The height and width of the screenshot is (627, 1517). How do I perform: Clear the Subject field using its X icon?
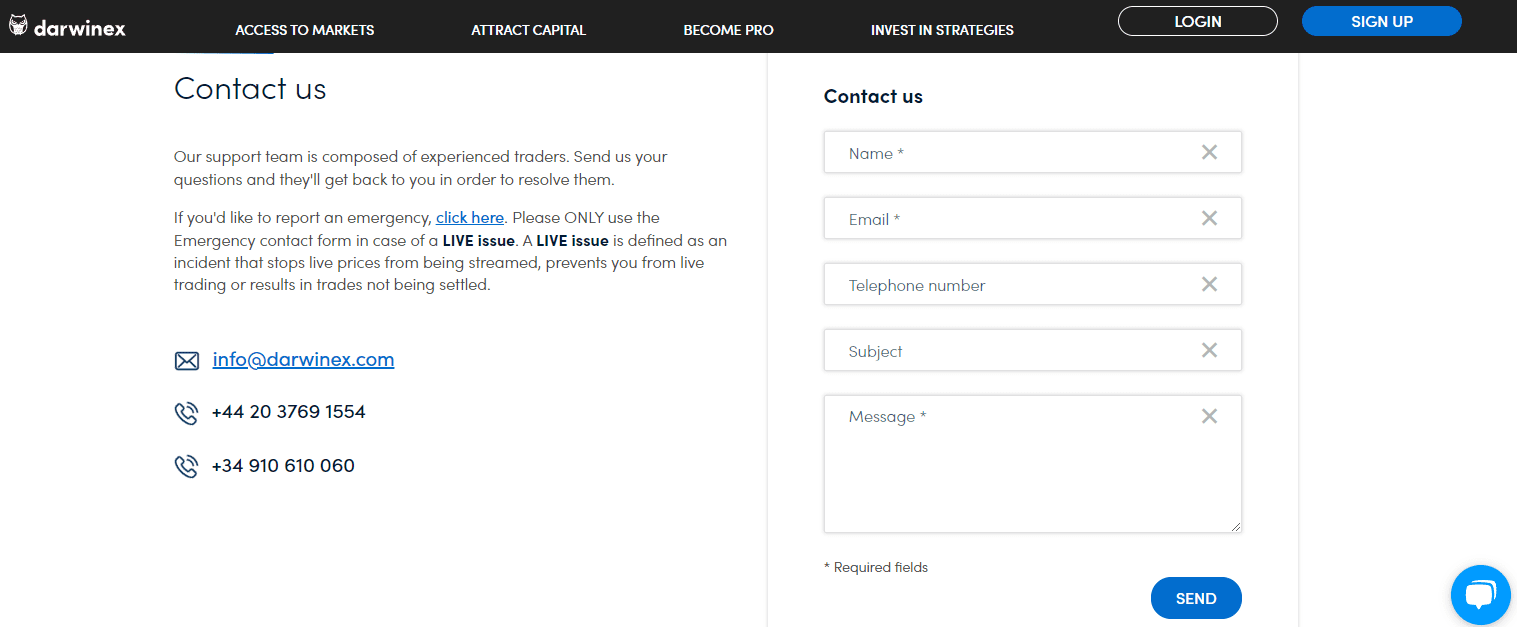tap(1209, 350)
